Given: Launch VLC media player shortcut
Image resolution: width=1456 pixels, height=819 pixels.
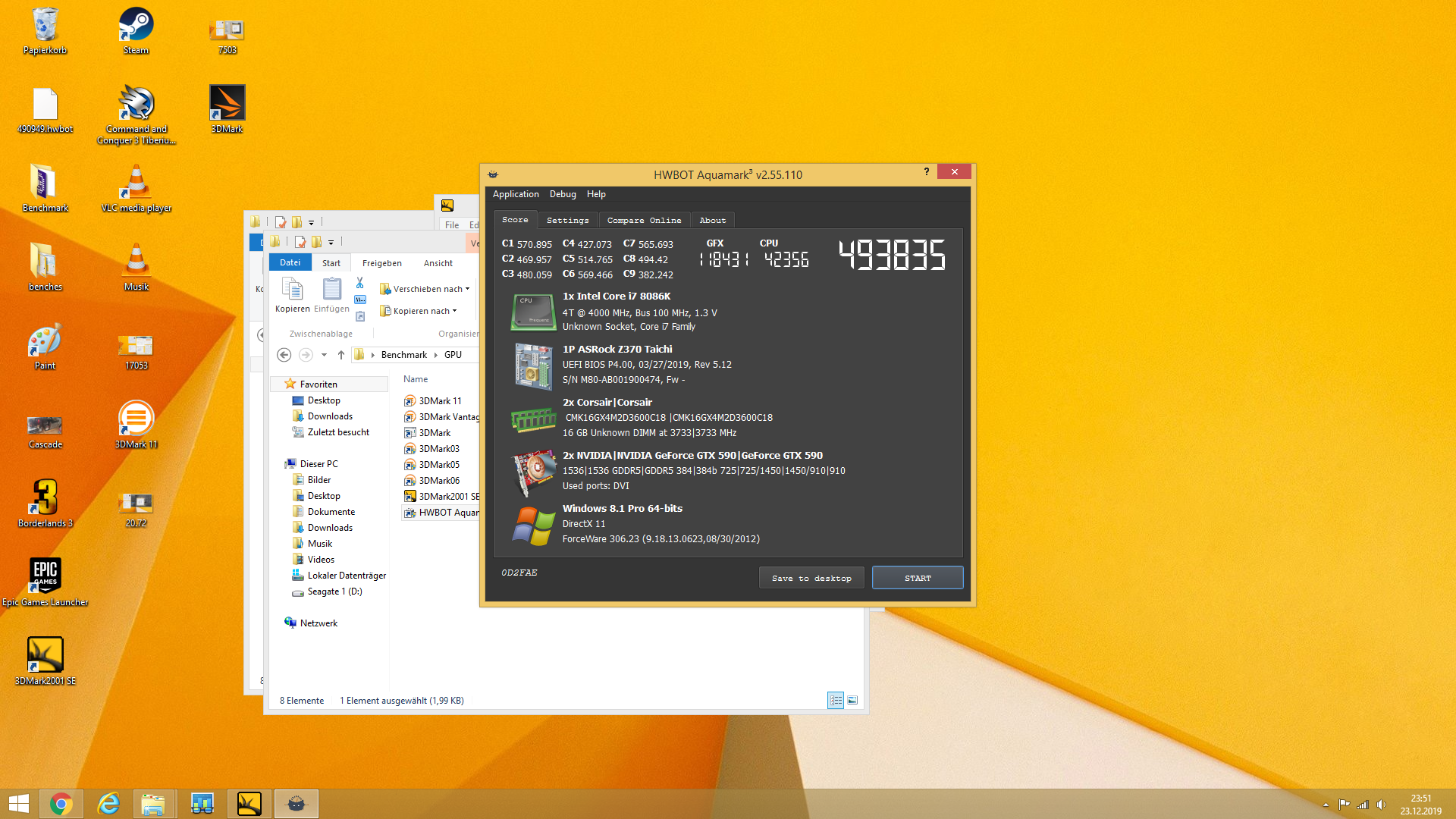Looking at the screenshot, I should coord(136,189).
